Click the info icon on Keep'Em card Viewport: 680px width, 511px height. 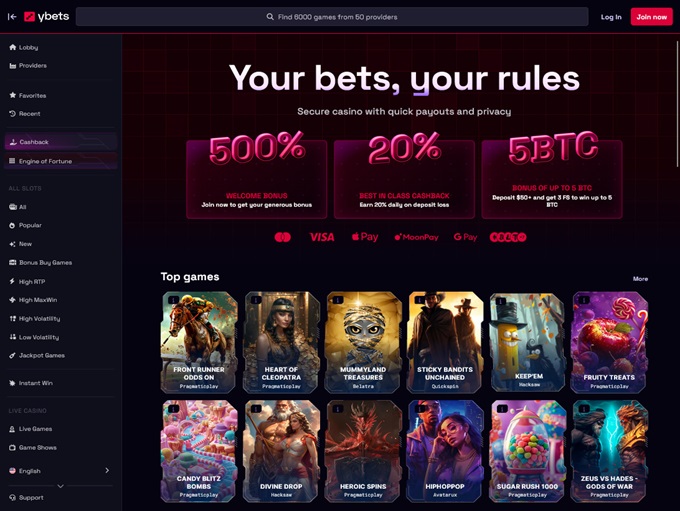[x=501, y=301]
